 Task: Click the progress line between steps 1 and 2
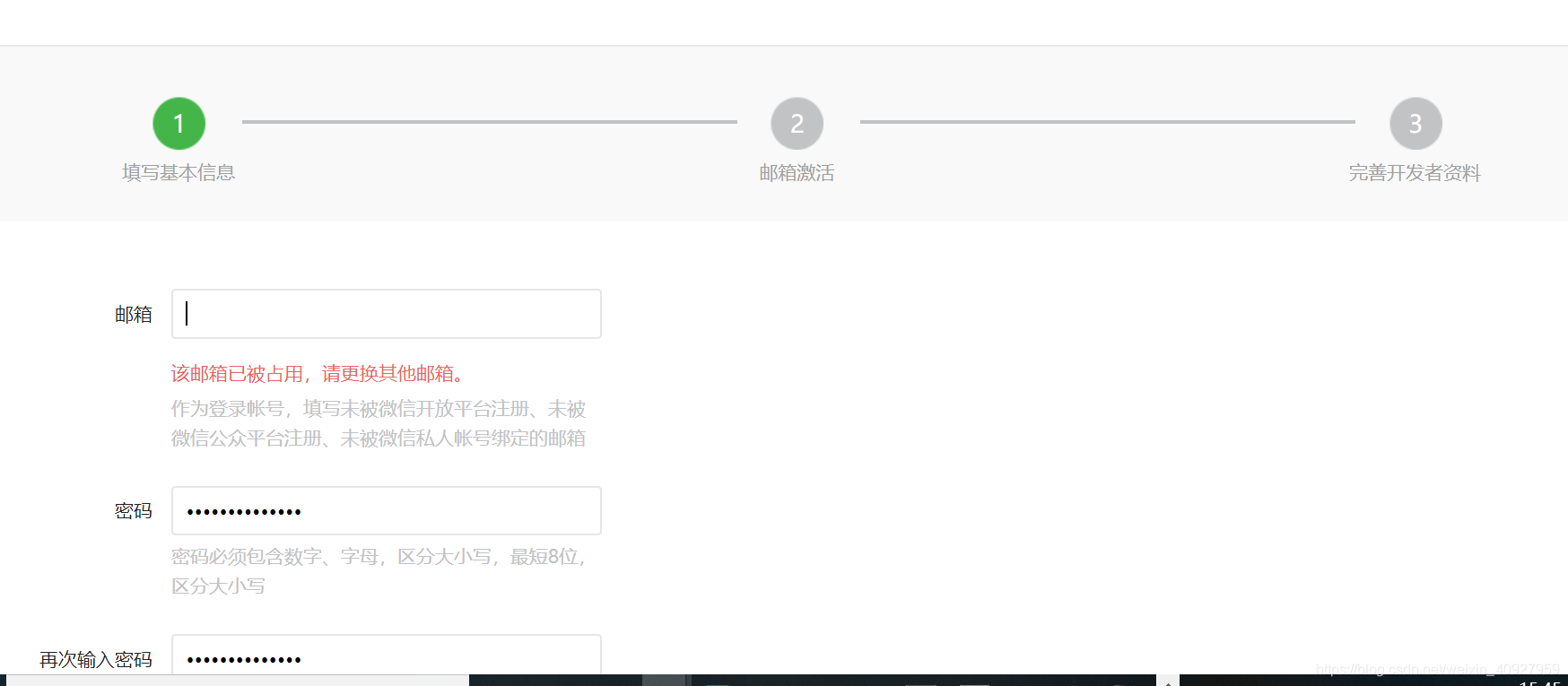(490, 122)
